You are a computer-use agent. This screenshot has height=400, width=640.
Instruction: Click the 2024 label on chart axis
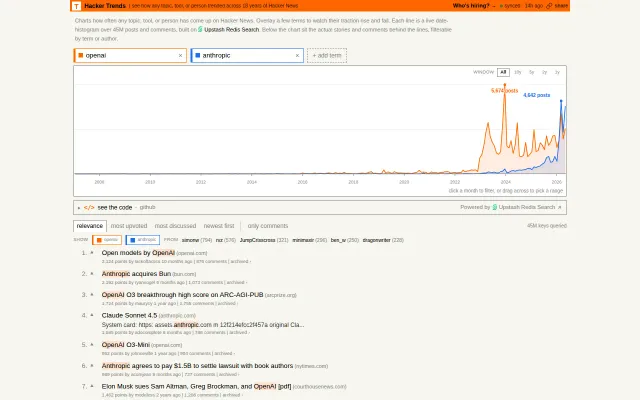[505, 182]
